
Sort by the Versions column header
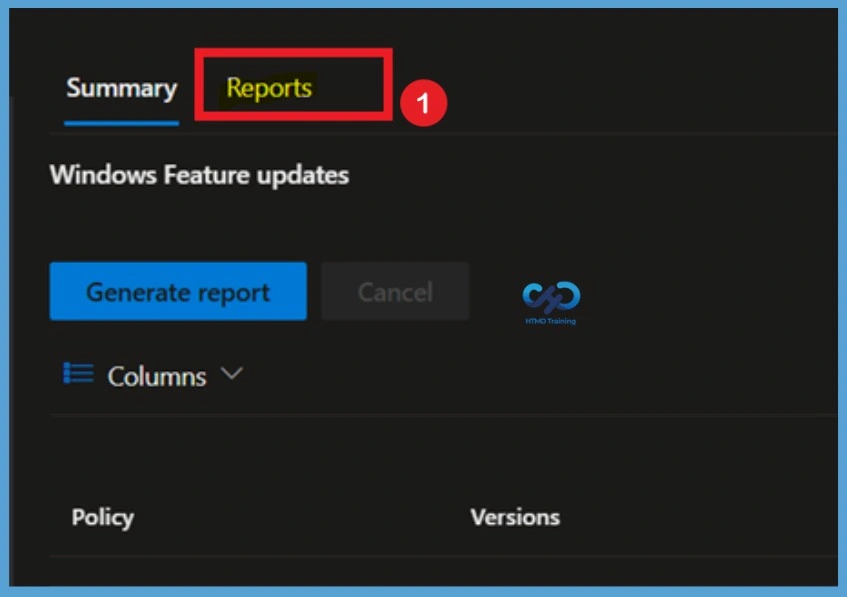(x=515, y=517)
